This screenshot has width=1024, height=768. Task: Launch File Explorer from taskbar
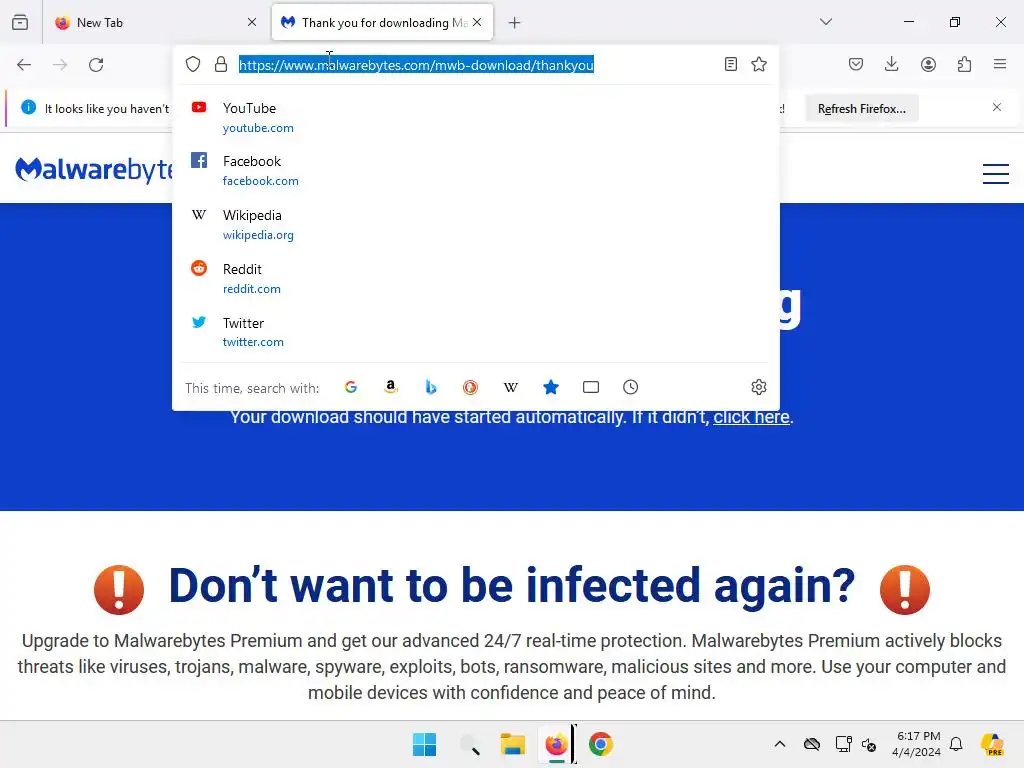click(513, 744)
